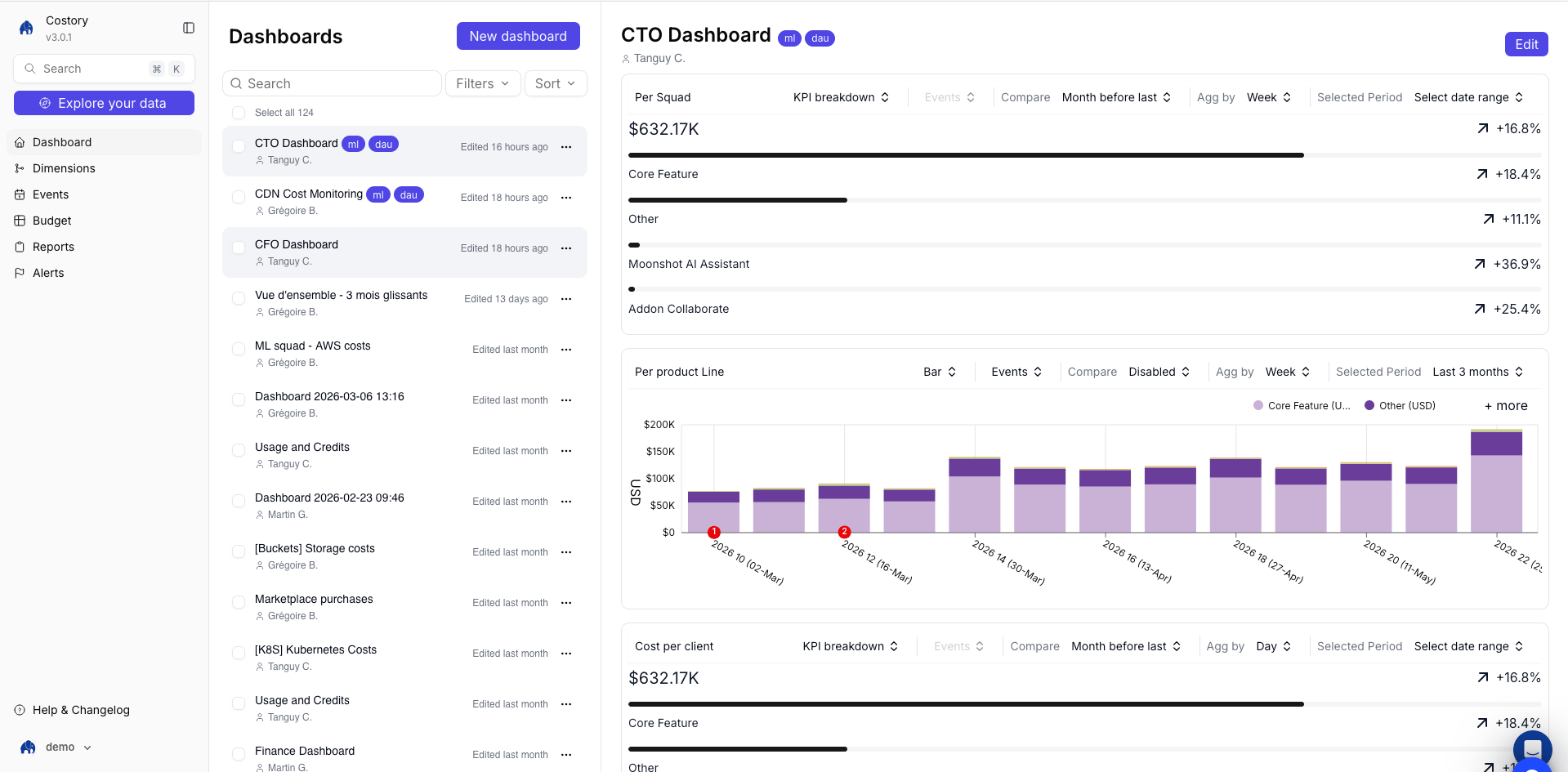This screenshot has height=772, width=1568.
Task: Check the Marketplace purchases checkbox
Action: click(x=239, y=603)
